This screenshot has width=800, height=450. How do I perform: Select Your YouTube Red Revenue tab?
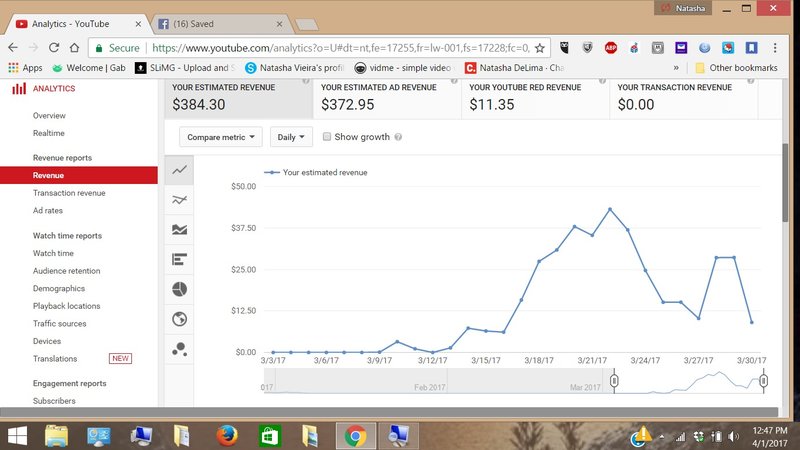[x=534, y=96]
